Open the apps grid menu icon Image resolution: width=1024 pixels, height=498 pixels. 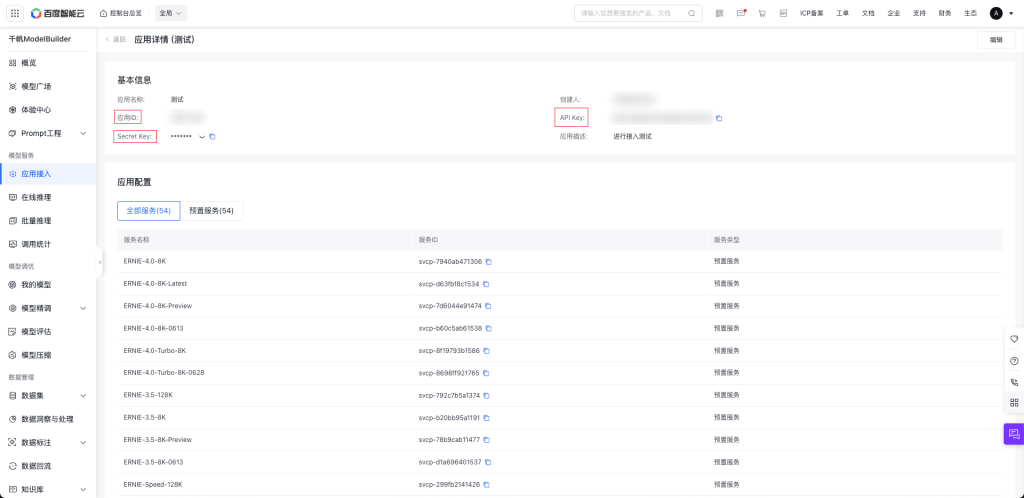tap(15, 13)
